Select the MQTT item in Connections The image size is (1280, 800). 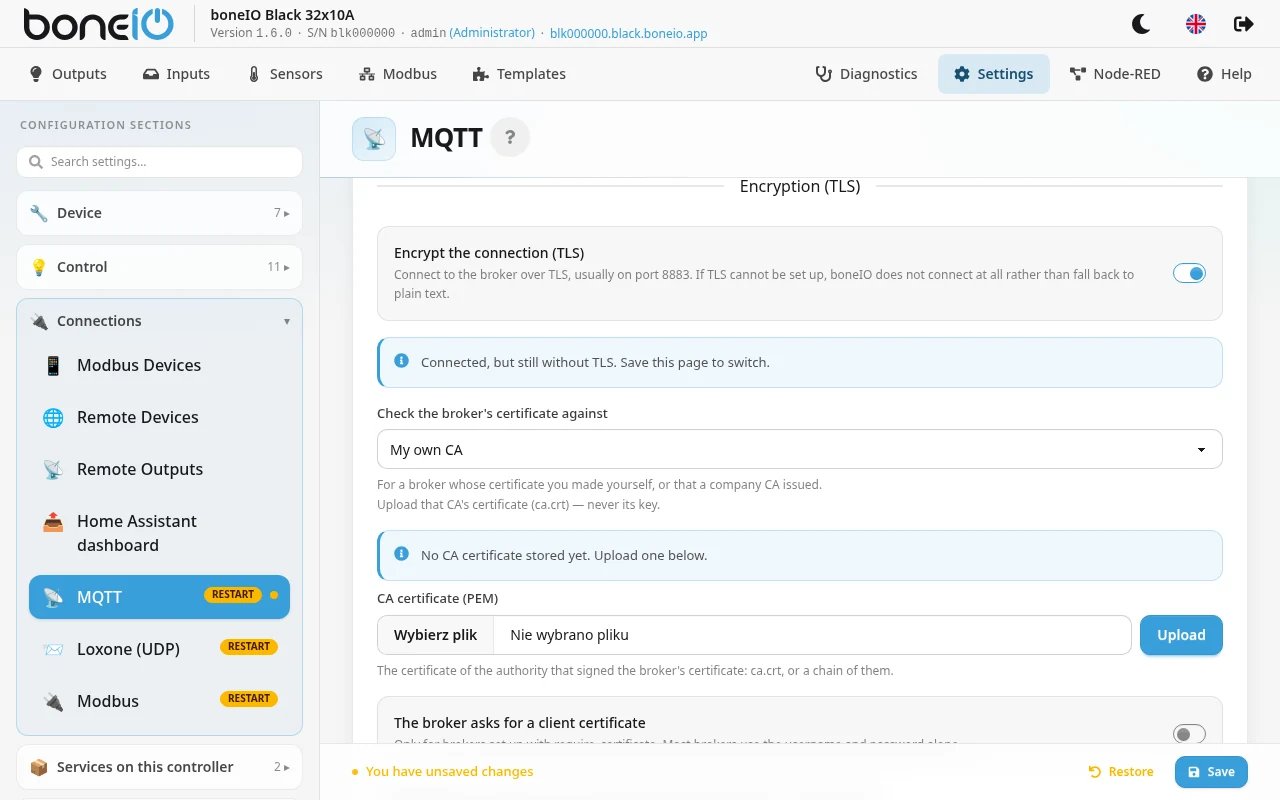click(159, 597)
